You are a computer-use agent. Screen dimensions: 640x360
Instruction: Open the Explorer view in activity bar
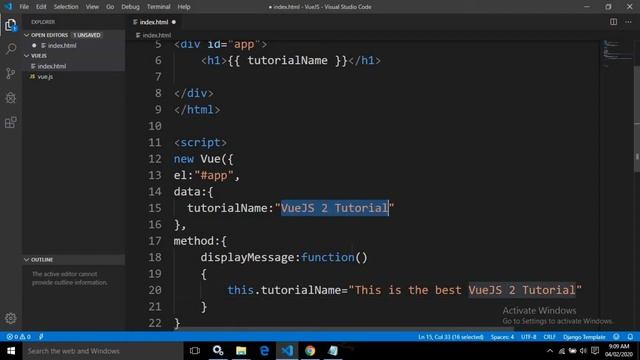(x=11, y=25)
